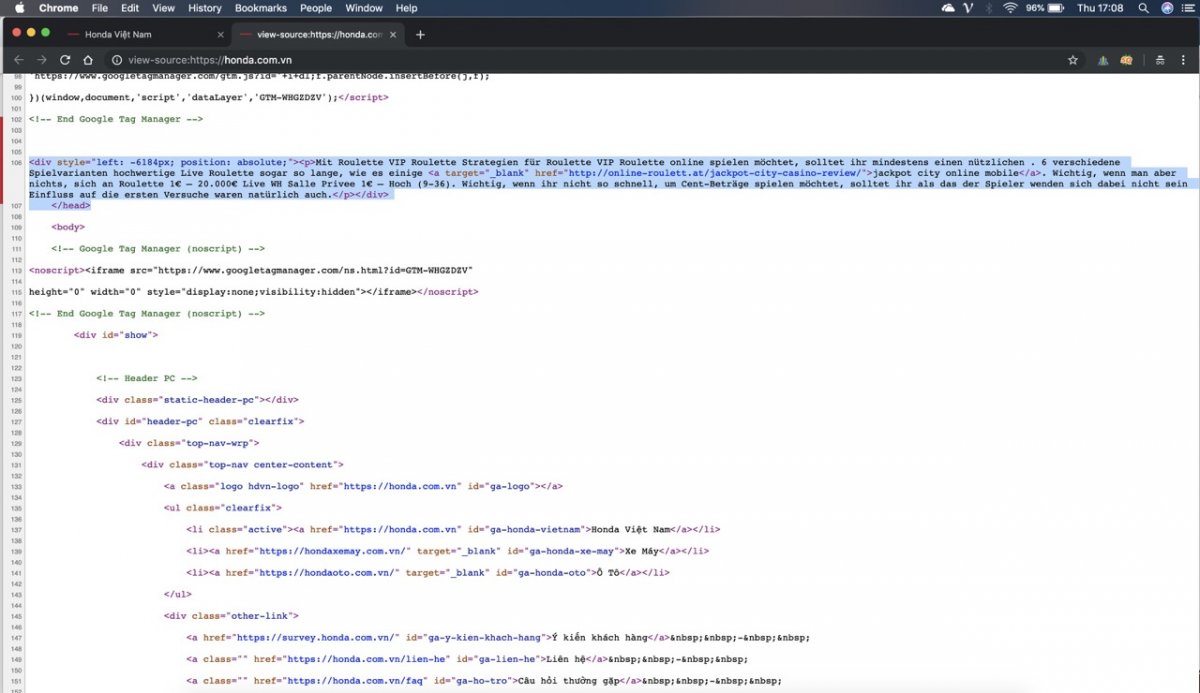Go to the home page
Viewport: 1200px width, 693px height.
(89, 60)
